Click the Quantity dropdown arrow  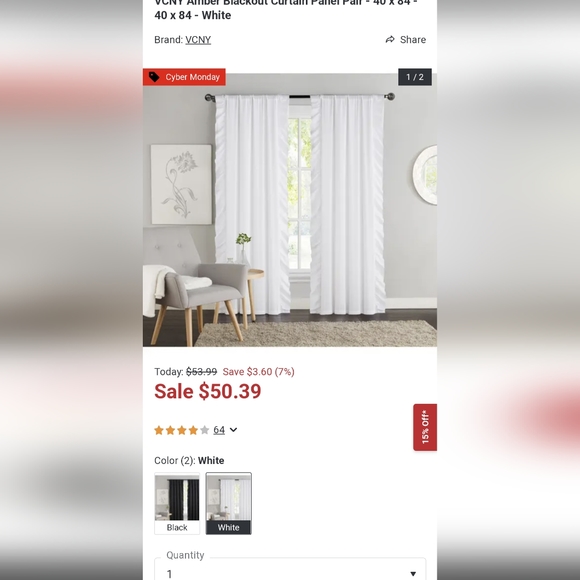tap(413, 574)
